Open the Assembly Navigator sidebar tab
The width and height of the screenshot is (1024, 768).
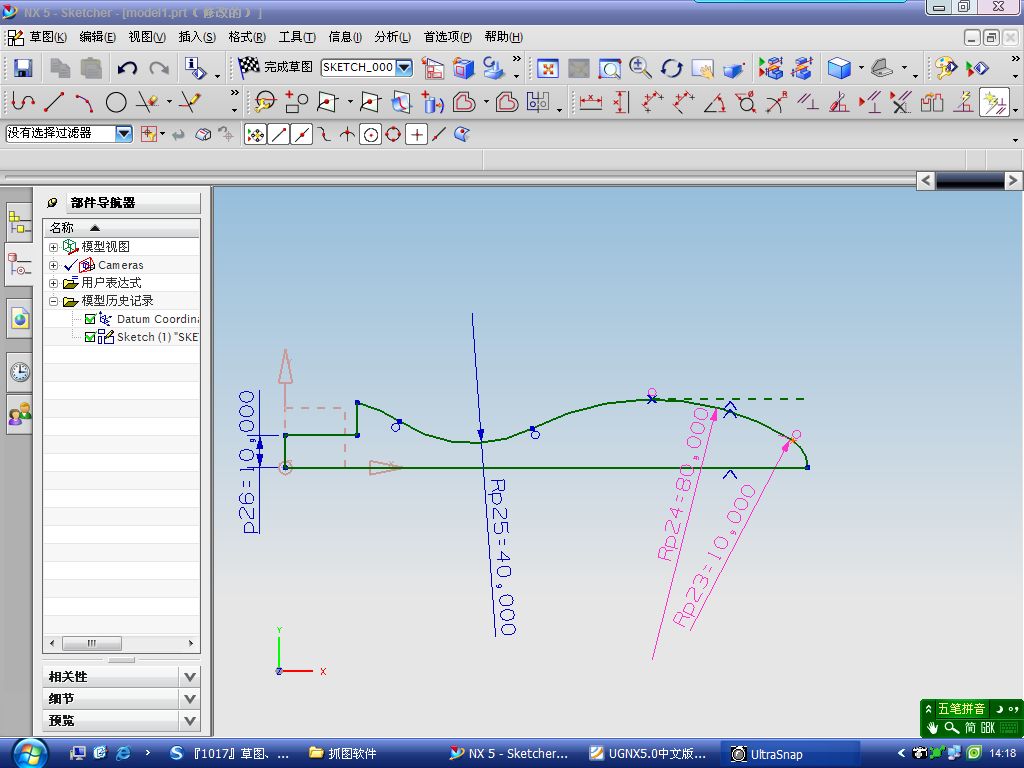click(x=19, y=222)
